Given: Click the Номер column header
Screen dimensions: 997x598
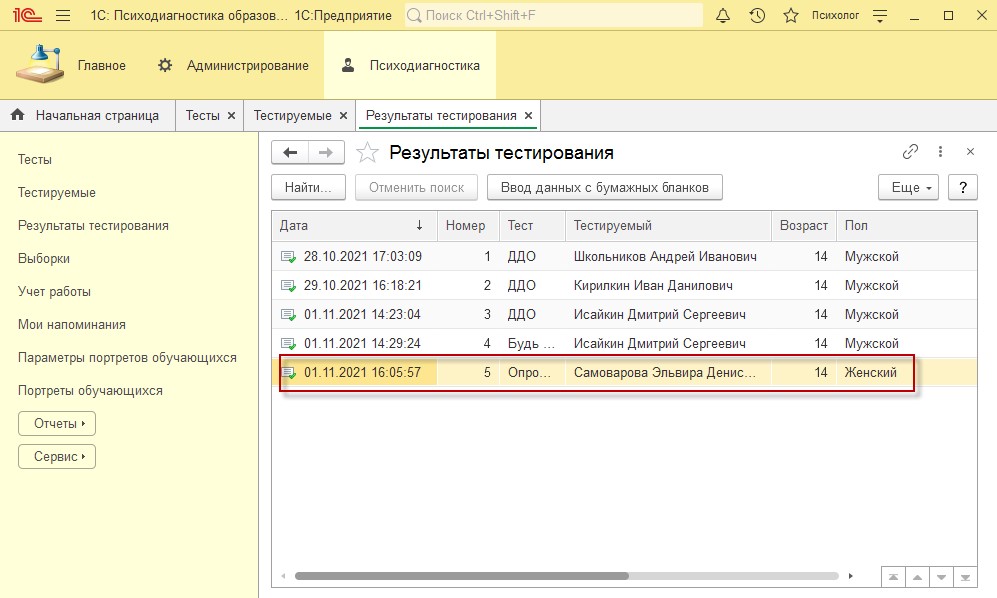Looking at the screenshot, I should tap(469, 225).
